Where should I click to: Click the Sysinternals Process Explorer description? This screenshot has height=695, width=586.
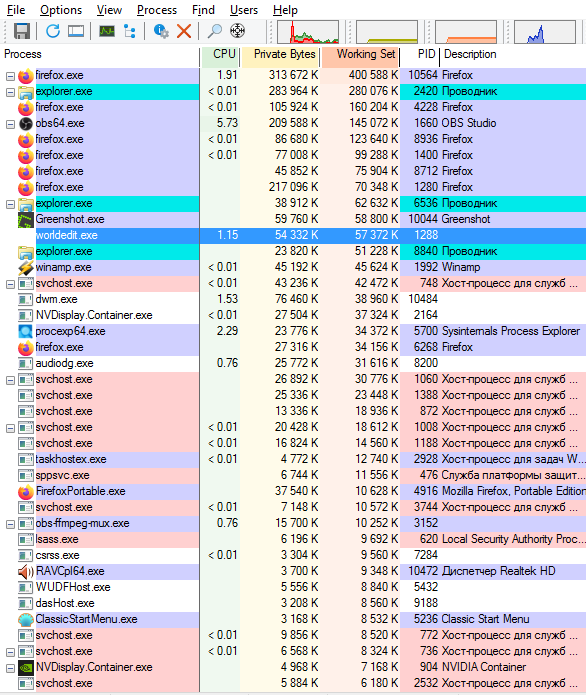[511, 331]
